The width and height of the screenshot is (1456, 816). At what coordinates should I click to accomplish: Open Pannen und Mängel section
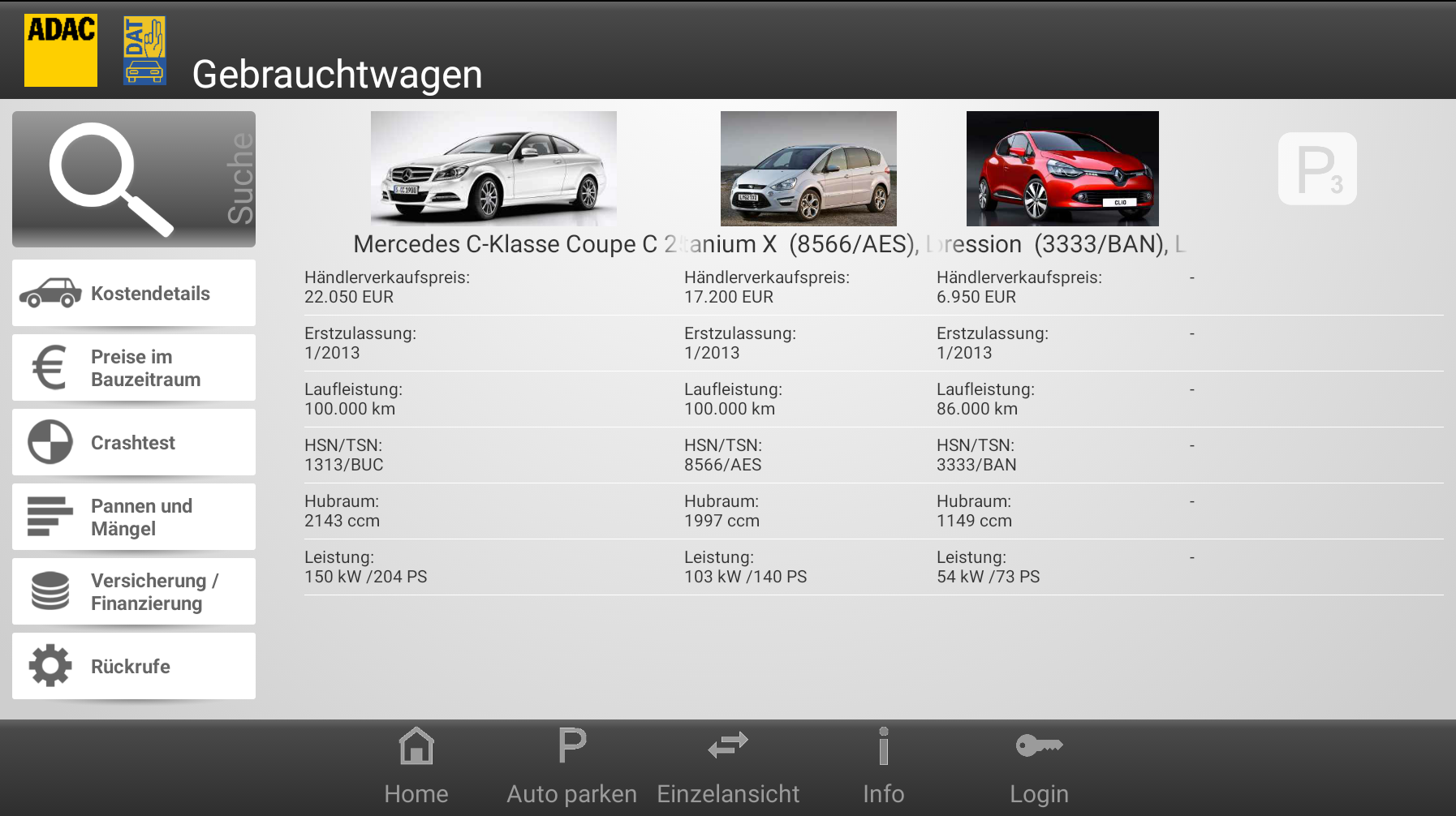pyautogui.click(x=134, y=517)
